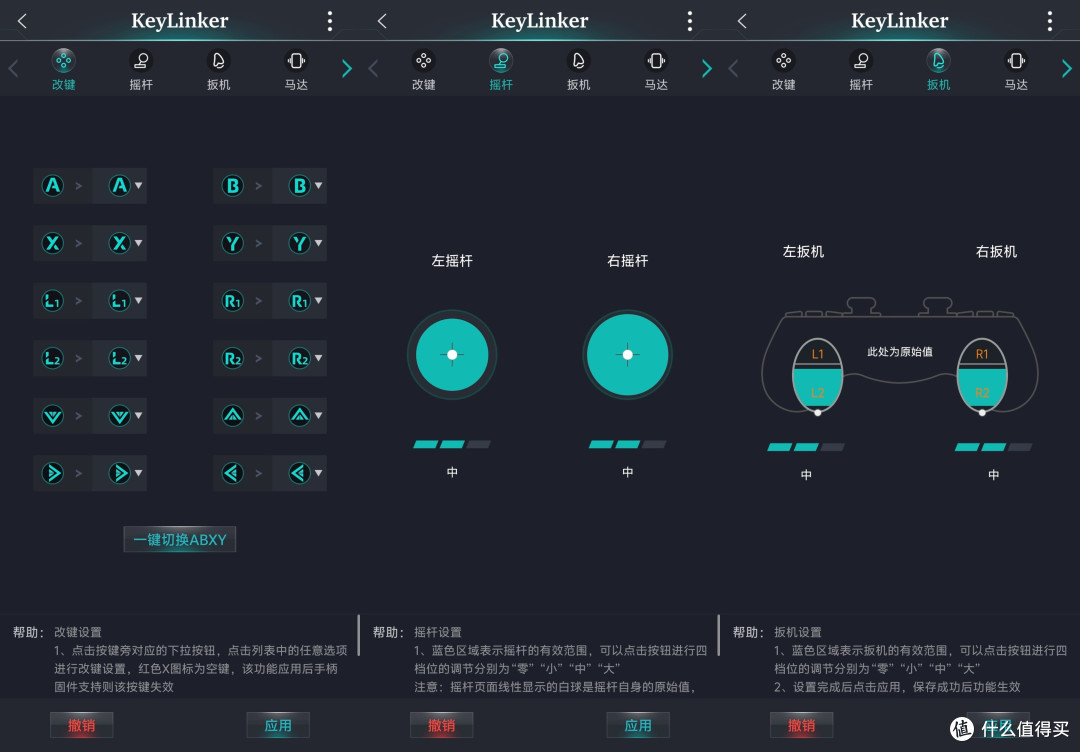Expand the X button mapping dropdown
This screenshot has height=752, width=1080.
[119, 243]
